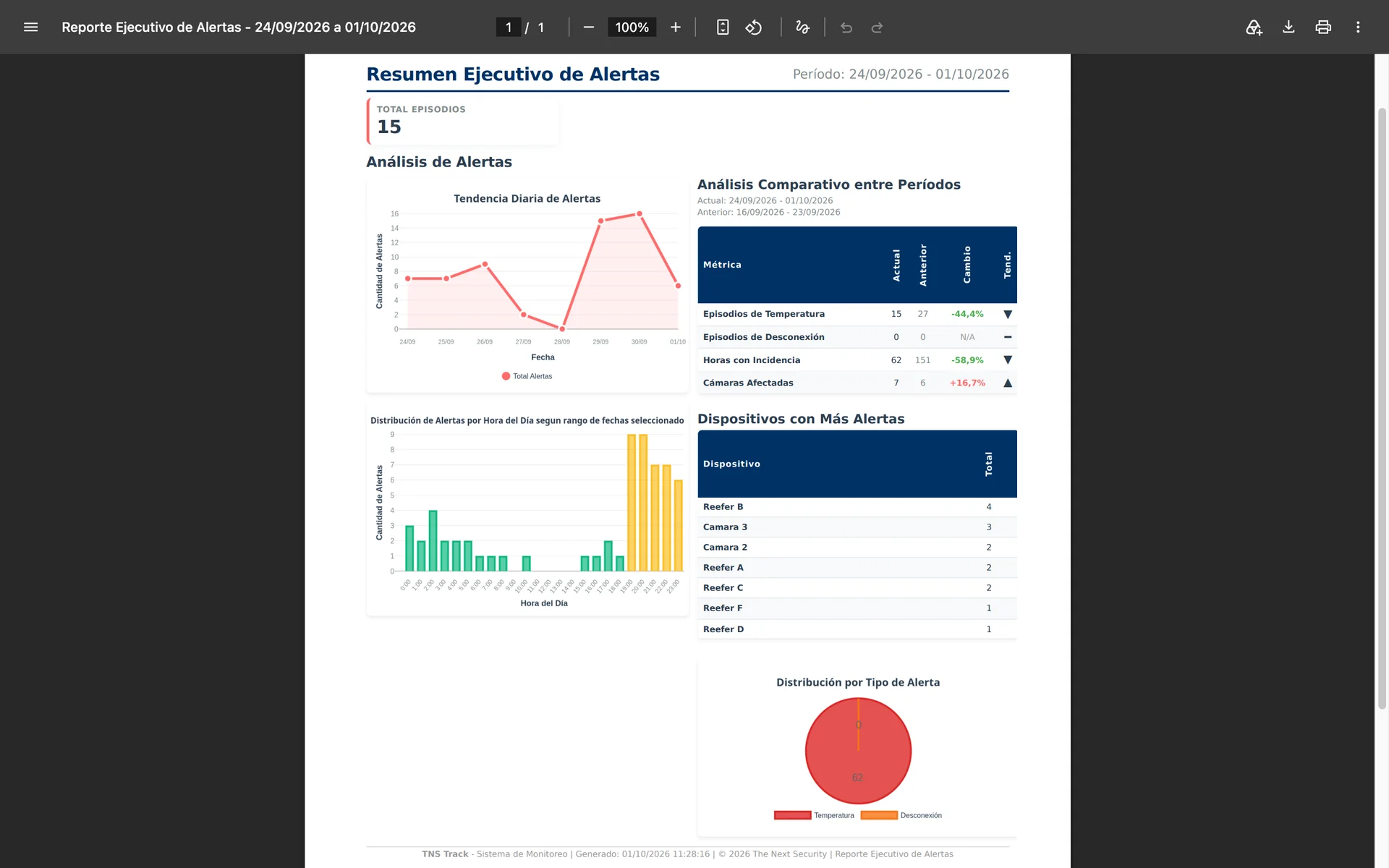Click the up trend arrow for Cámaras Afectadas
This screenshot has height=868, width=1389.
tap(1008, 383)
